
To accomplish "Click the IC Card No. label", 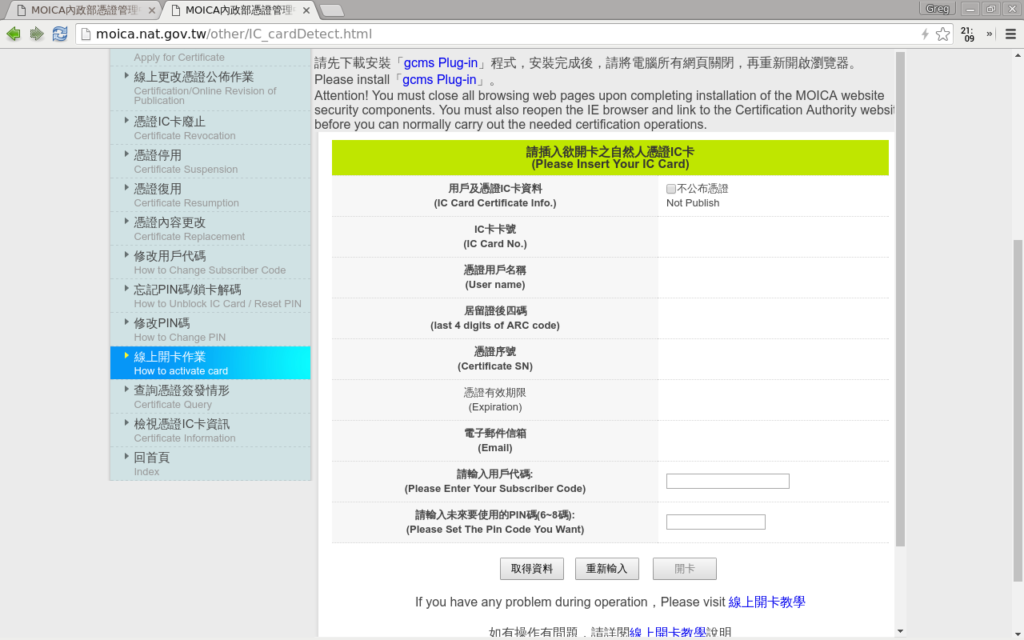I will pos(495,244).
